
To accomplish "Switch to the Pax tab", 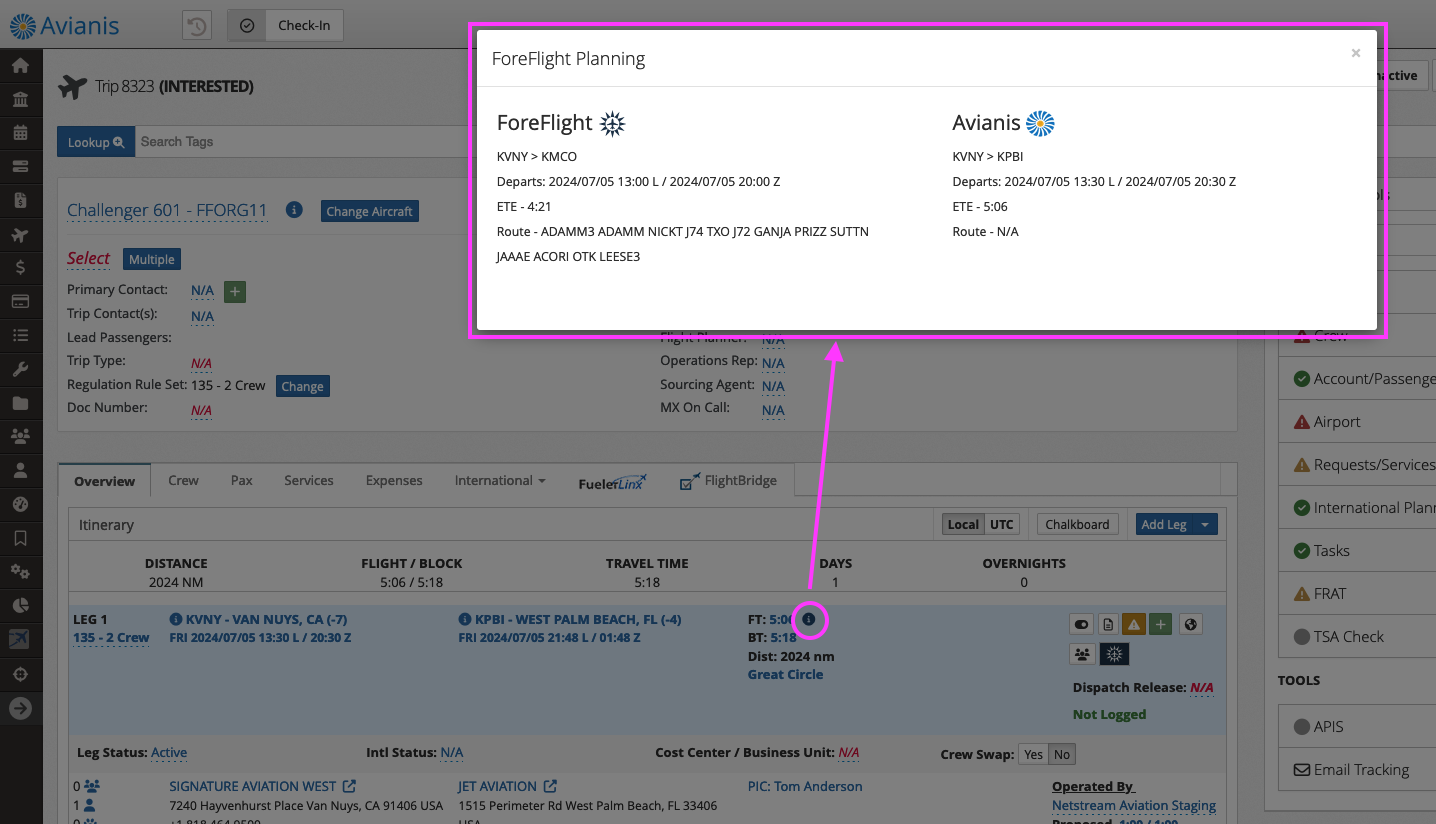I will [x=241, y=480].
